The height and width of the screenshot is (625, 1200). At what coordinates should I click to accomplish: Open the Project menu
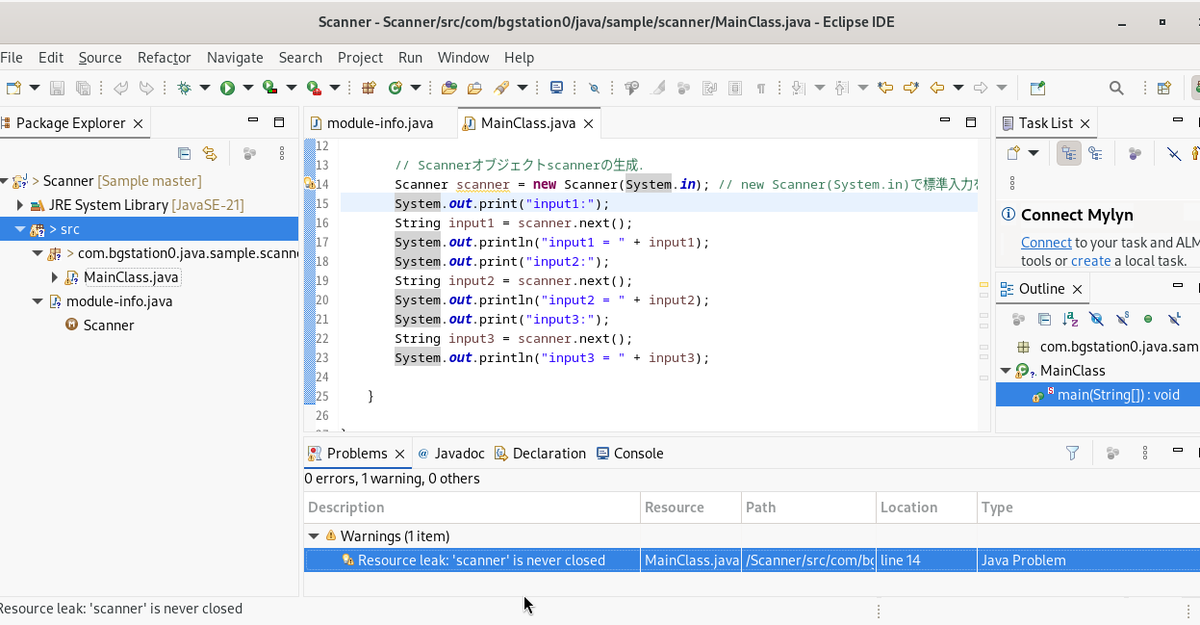pyautogui.click(x=360, y=57)
